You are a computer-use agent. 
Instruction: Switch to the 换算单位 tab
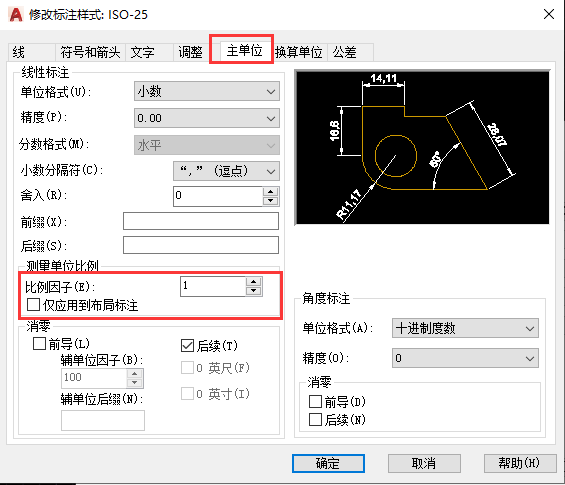coord(299,52)
